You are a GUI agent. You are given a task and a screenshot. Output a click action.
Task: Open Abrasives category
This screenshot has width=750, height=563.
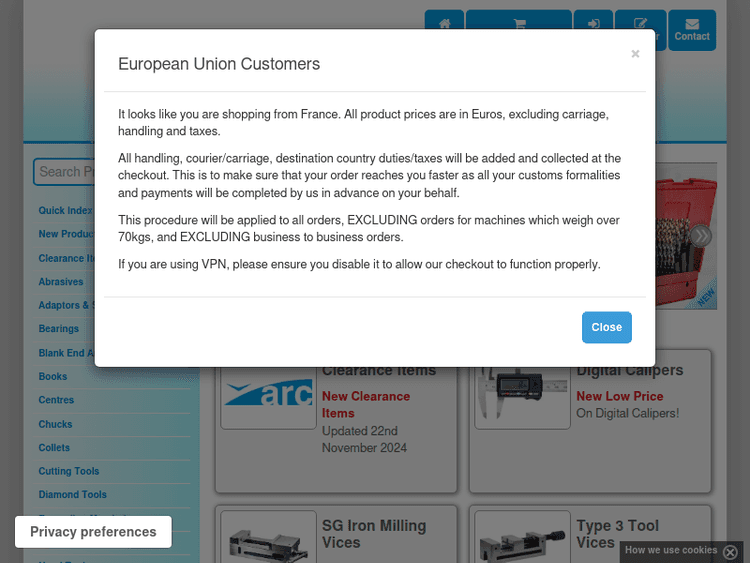click(61, 282)
